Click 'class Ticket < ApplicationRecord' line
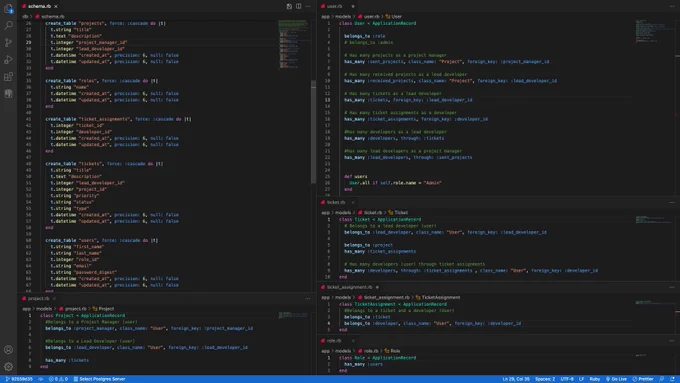The height and width of the screenshot is (383, 680). tap(380, 219)
